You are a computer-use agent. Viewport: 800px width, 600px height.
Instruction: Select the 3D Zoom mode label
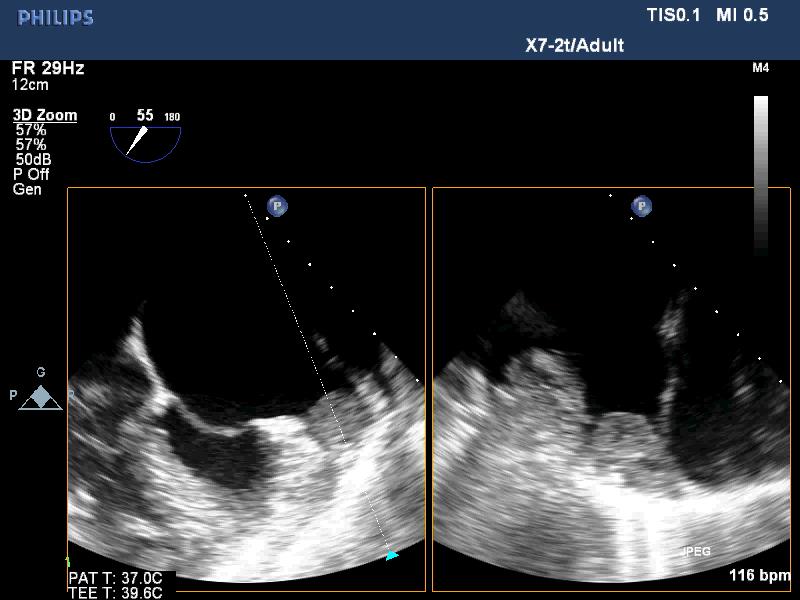[45, 115]
